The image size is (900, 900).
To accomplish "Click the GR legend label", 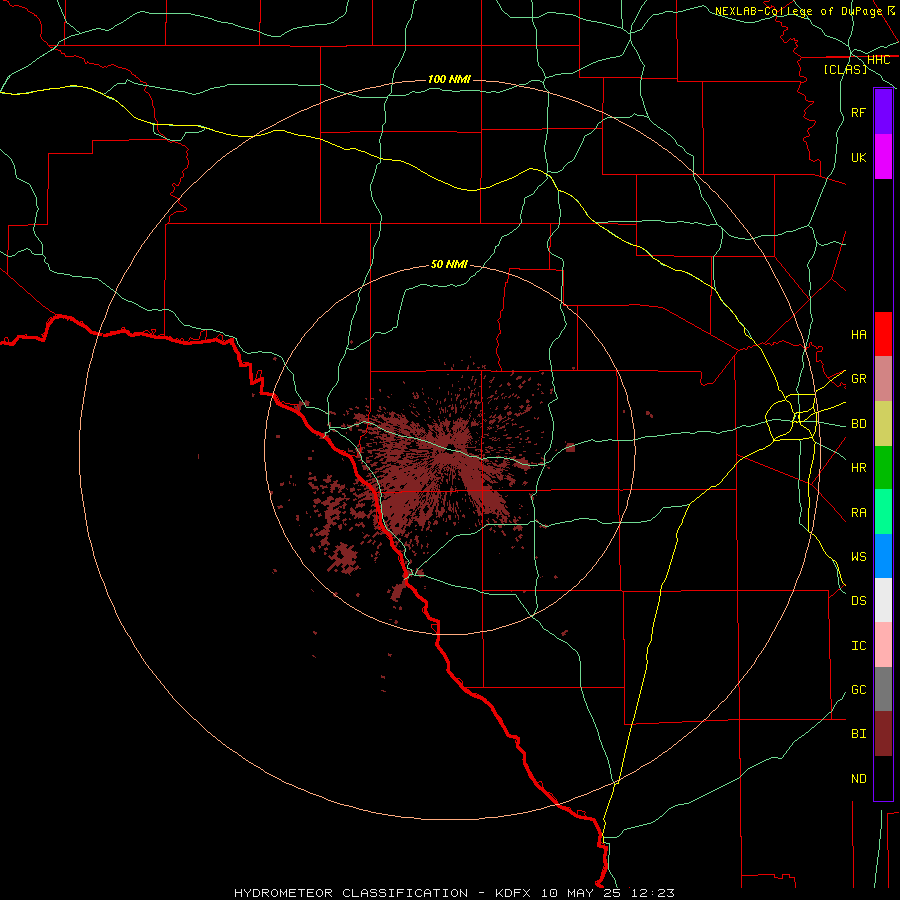I will point(858,378).
